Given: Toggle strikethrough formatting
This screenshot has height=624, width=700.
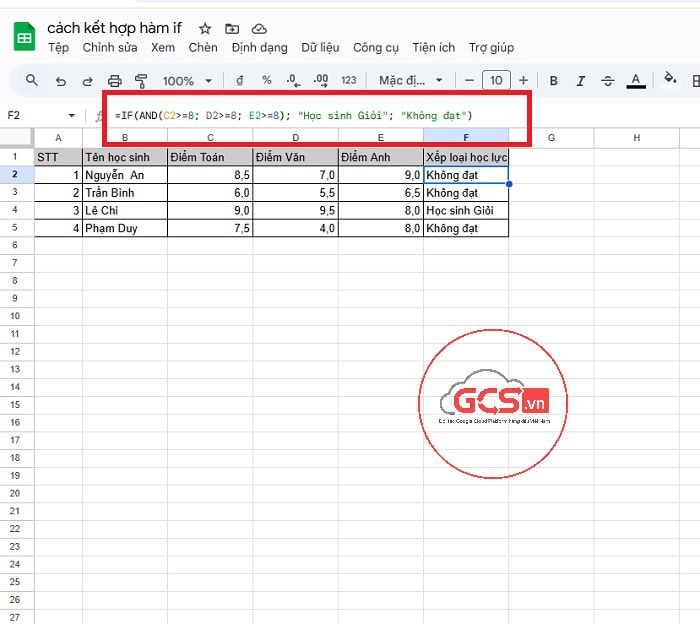Looking at the screenshot, I should tap(607, 80).
